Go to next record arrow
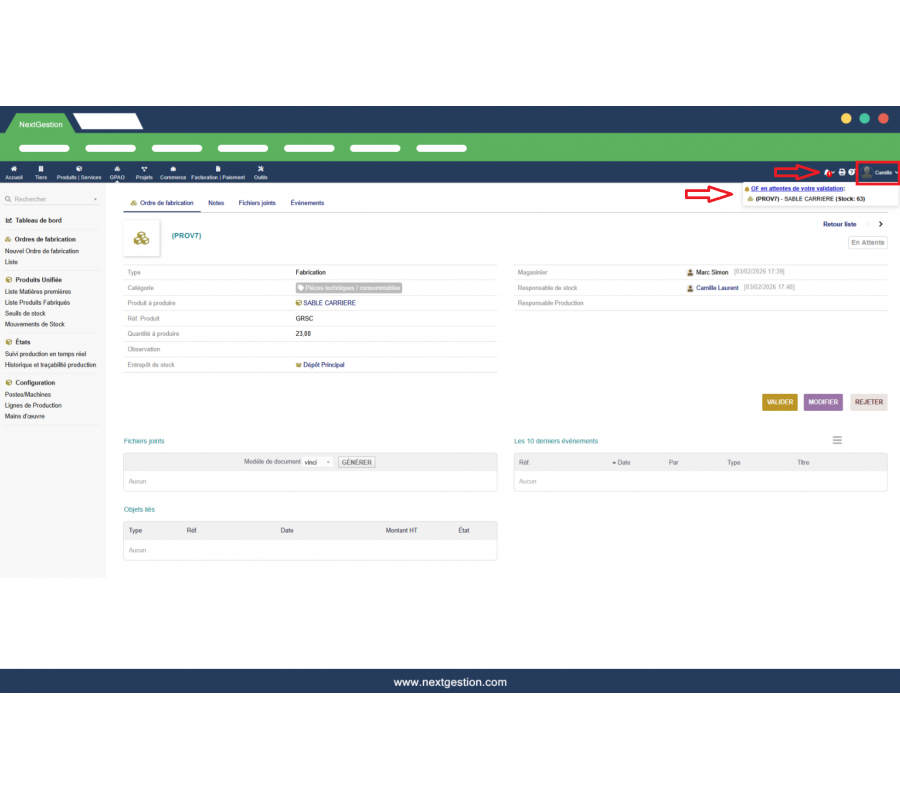 [880, 225]
